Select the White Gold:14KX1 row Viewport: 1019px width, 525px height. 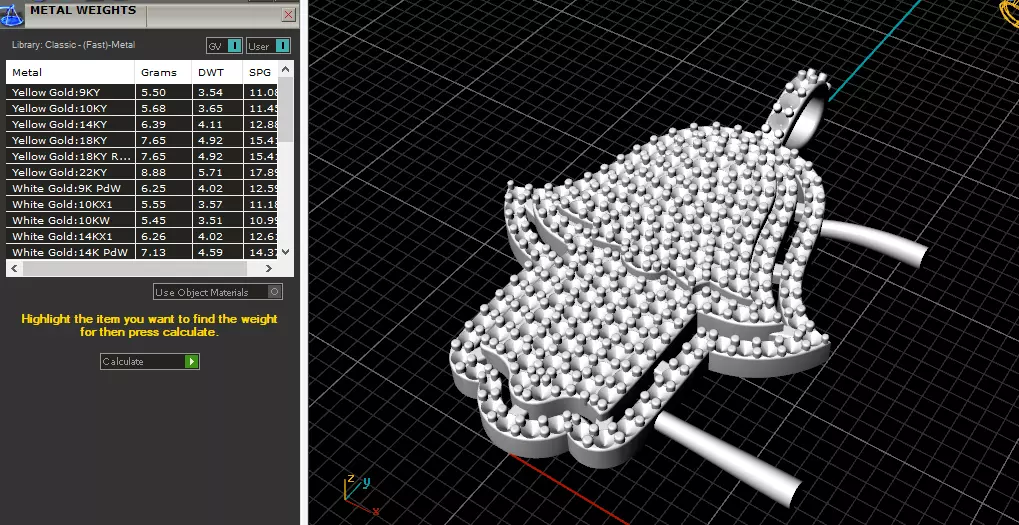pos(142,237)
